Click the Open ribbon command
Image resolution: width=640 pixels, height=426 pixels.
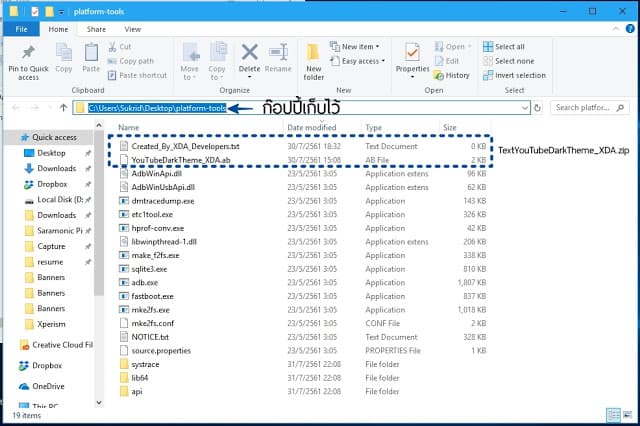pyautogui.click(x=453, y=47)
